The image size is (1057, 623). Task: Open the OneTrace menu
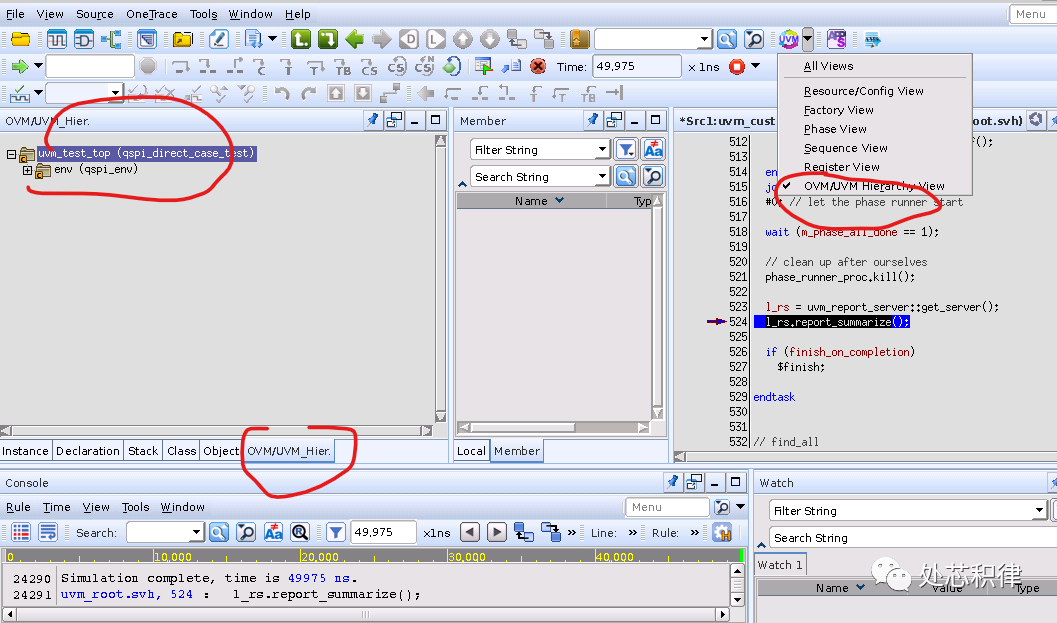pos(151,14)
